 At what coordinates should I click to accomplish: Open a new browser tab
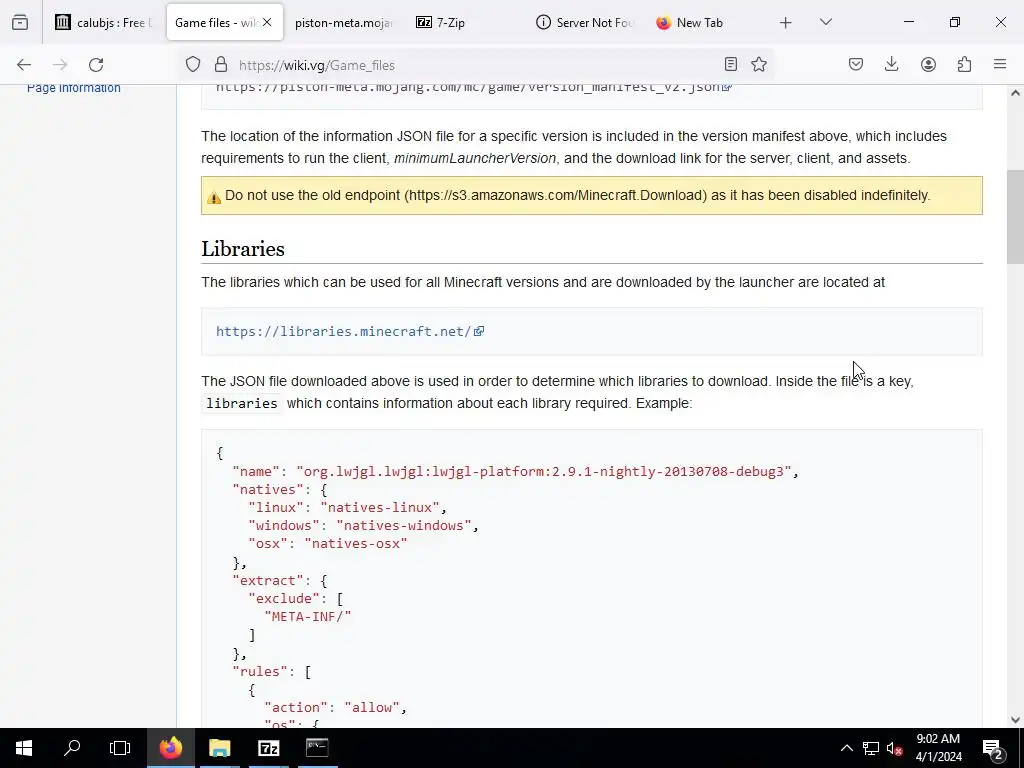786,22
